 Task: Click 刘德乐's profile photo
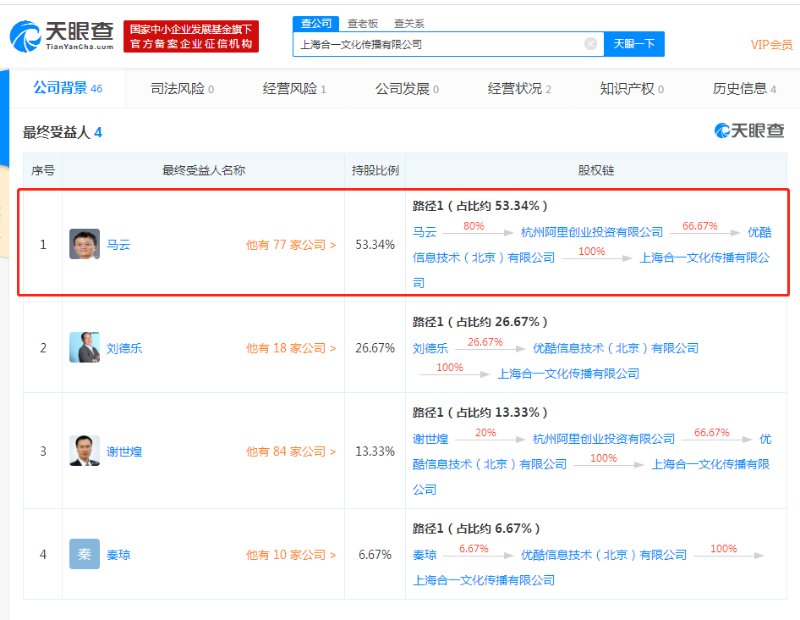(x=85, y=348)
